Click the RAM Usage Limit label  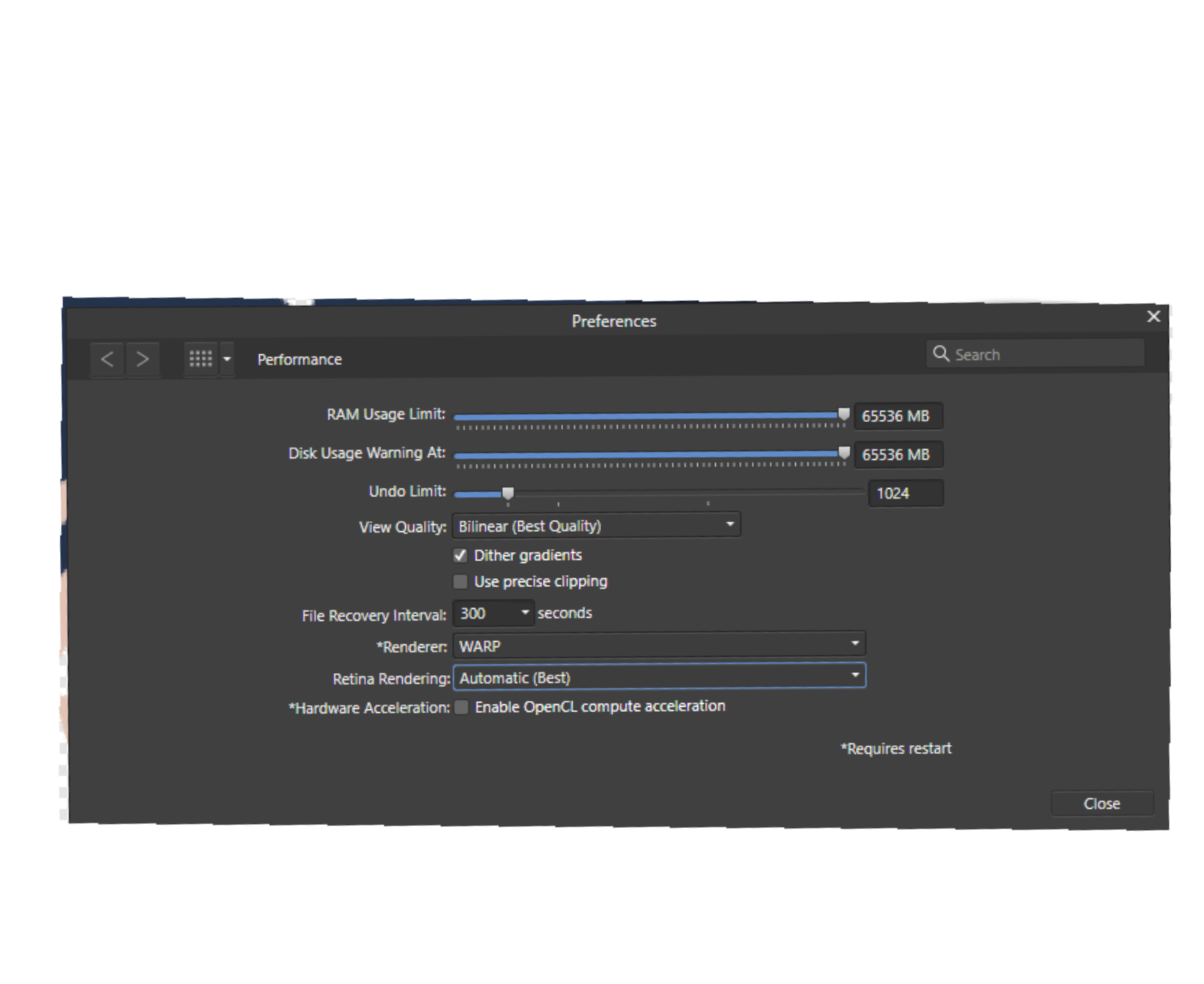pyautogui.click(x=386, y=414)
